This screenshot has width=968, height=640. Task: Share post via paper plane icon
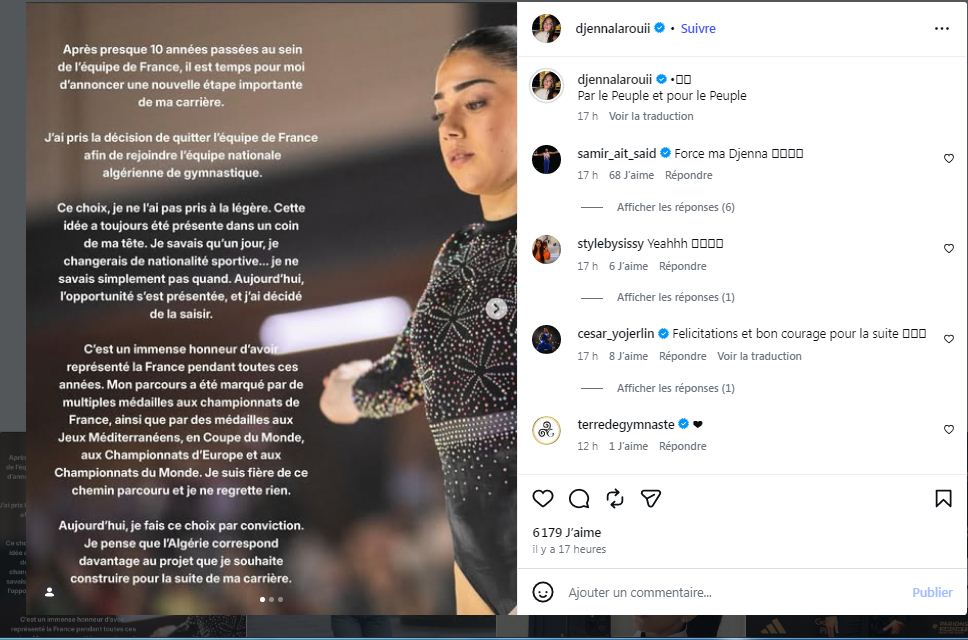point(651,498)
